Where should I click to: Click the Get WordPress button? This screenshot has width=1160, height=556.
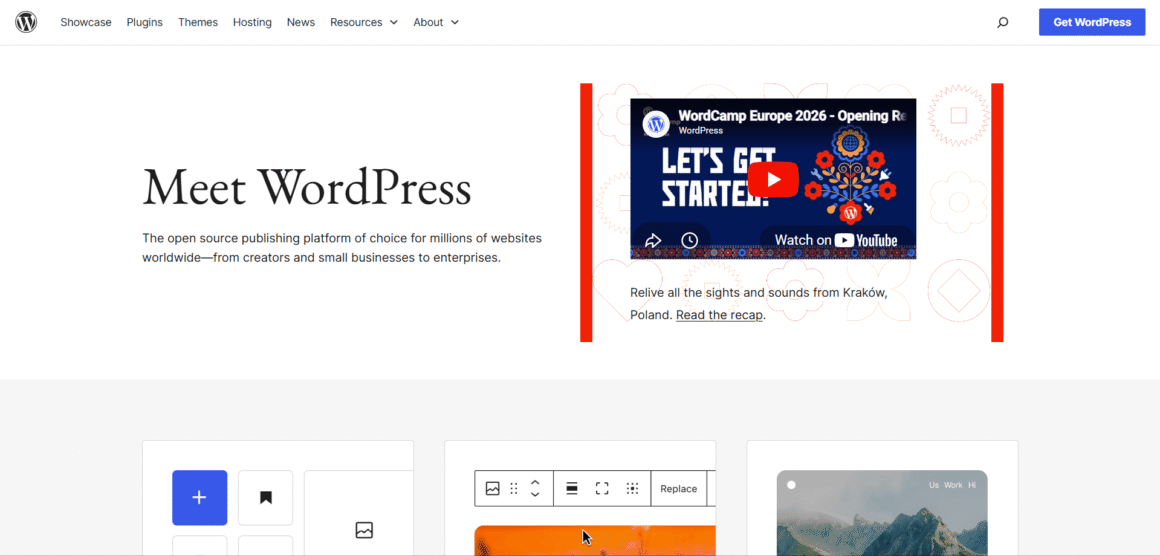click(1092, 22)
